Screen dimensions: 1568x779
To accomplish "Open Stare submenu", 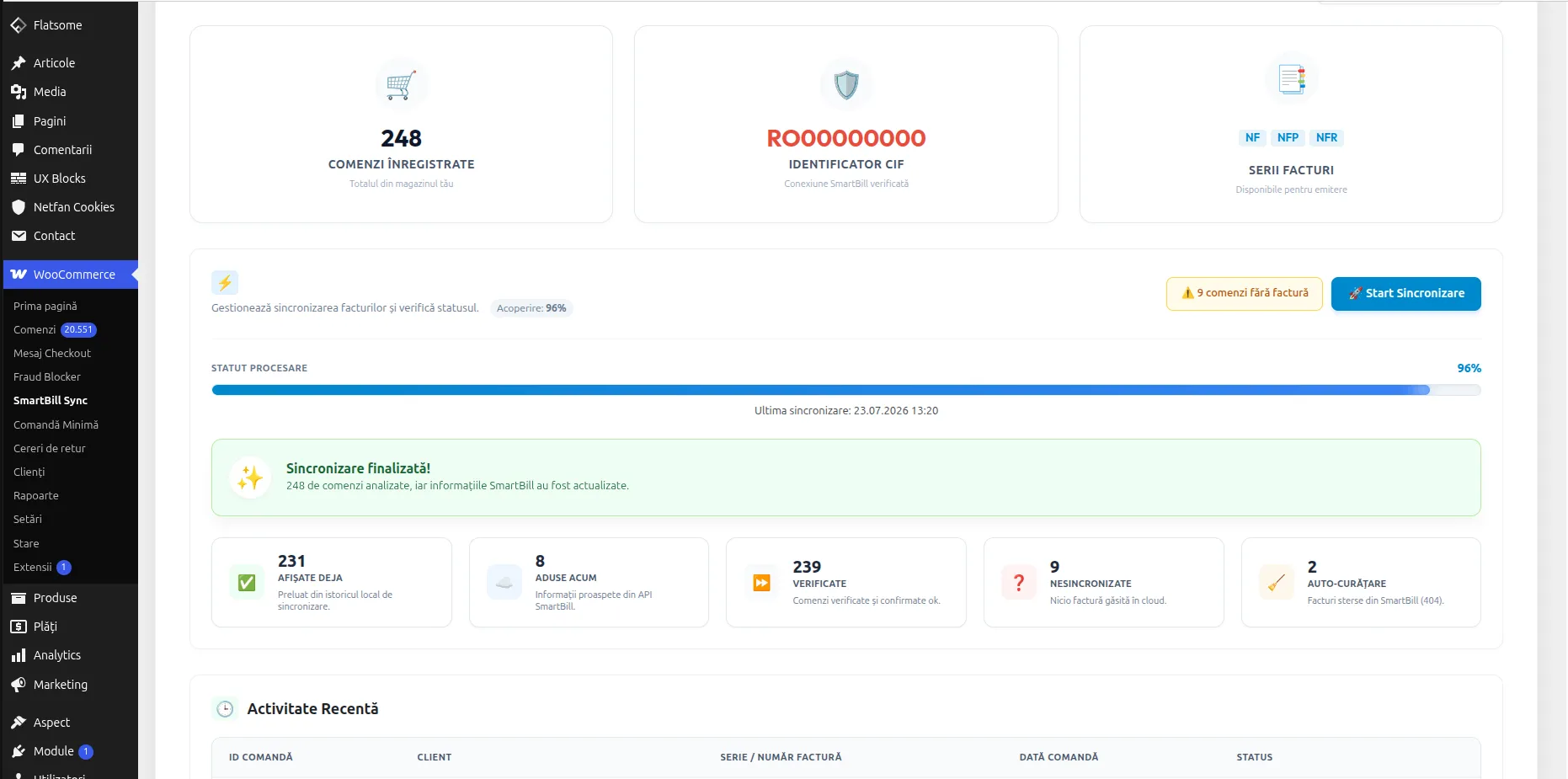I will (26, 544).
